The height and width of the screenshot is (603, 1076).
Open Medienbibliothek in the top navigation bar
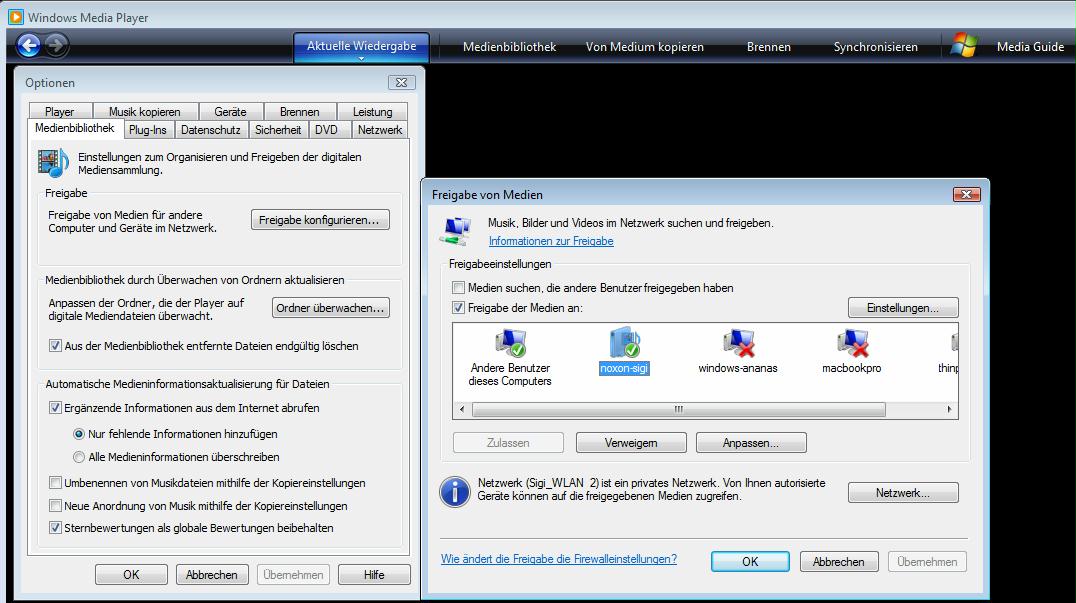tap(509, 47)
